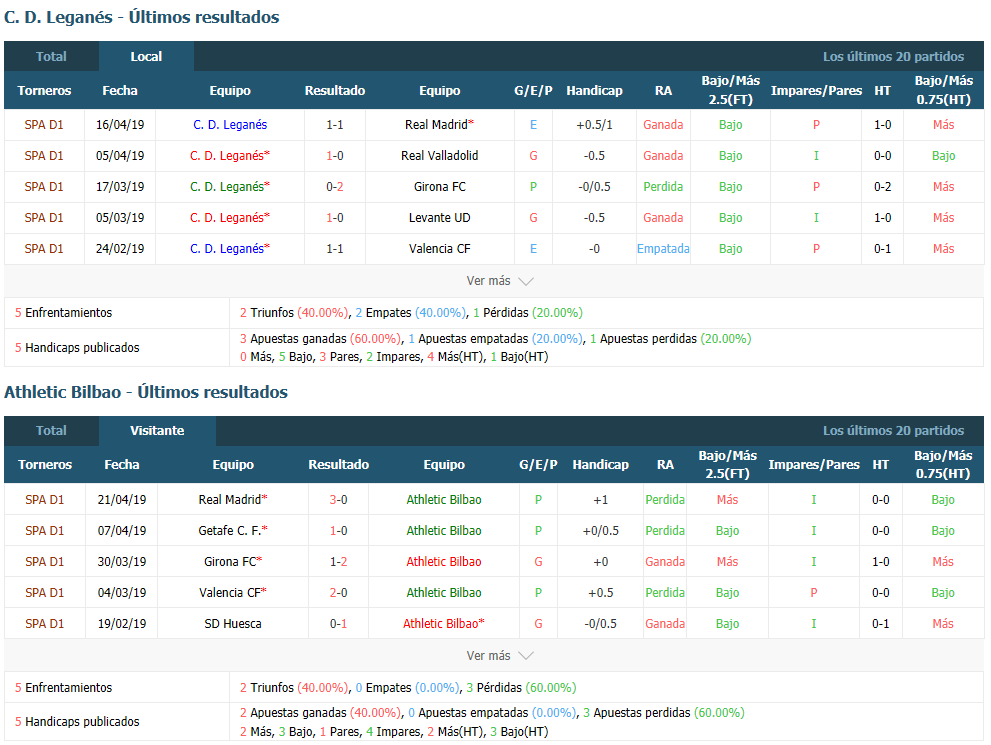
Task: Click date 07/04/19 in Athletic table
Action: click(121, 530)
